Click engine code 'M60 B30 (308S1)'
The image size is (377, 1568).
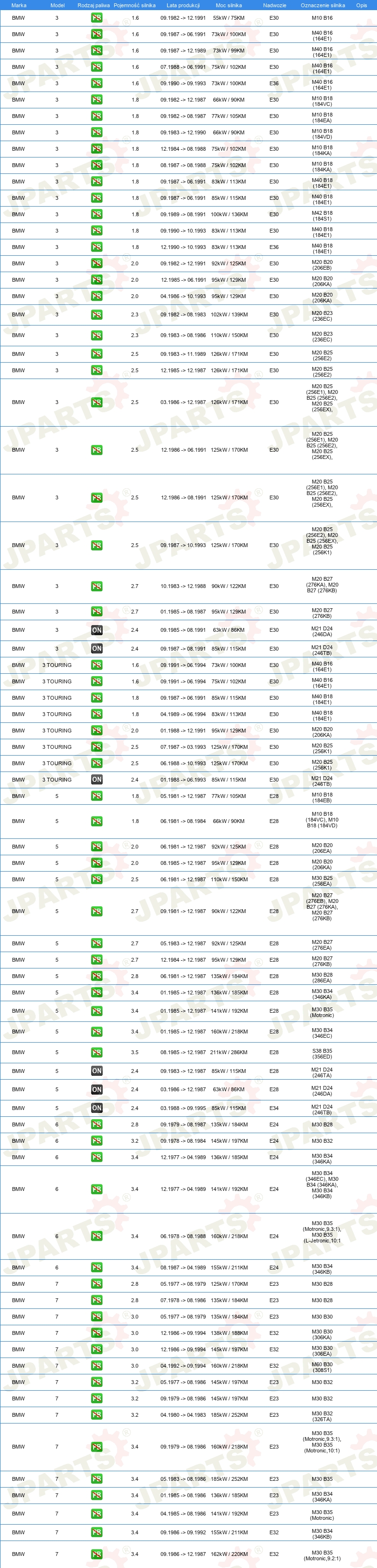[x=322, y=1367]
